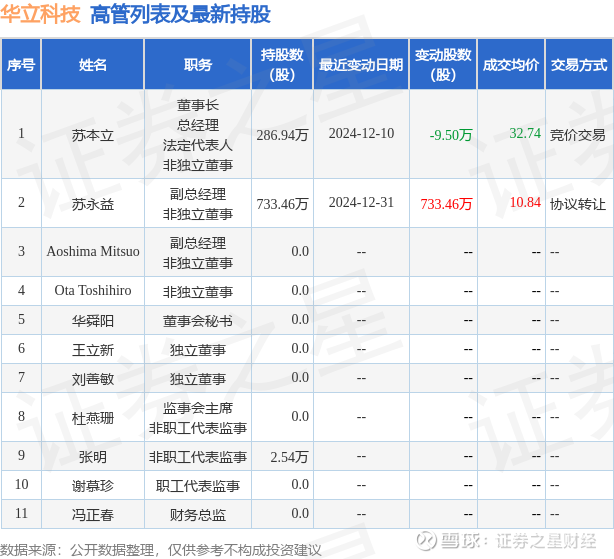The image size is (614, 559).
Task: Click the green -9.50万 change value
Action: 451,135
